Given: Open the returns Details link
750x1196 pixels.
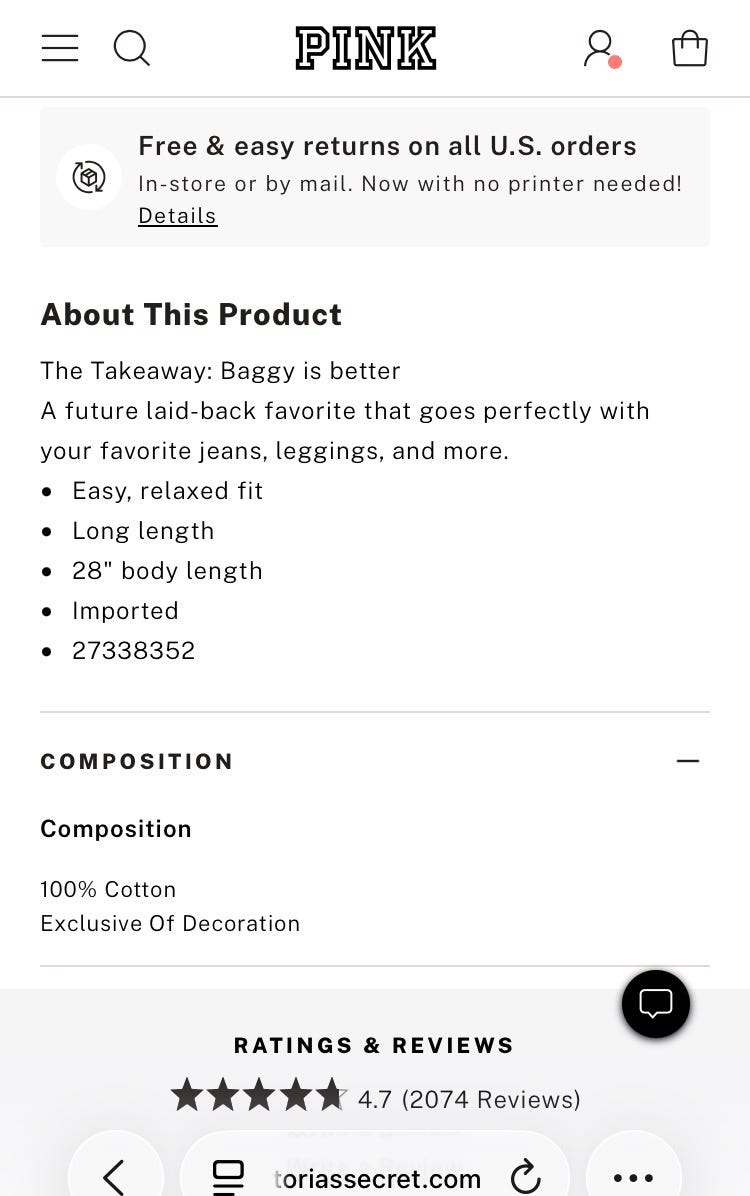Looking at the screenshot, I should click(178, 216).
